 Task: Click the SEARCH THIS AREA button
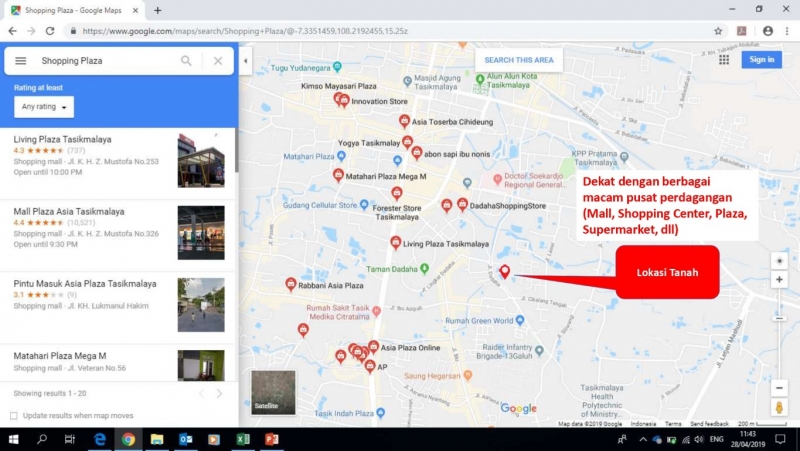[519, 60]
